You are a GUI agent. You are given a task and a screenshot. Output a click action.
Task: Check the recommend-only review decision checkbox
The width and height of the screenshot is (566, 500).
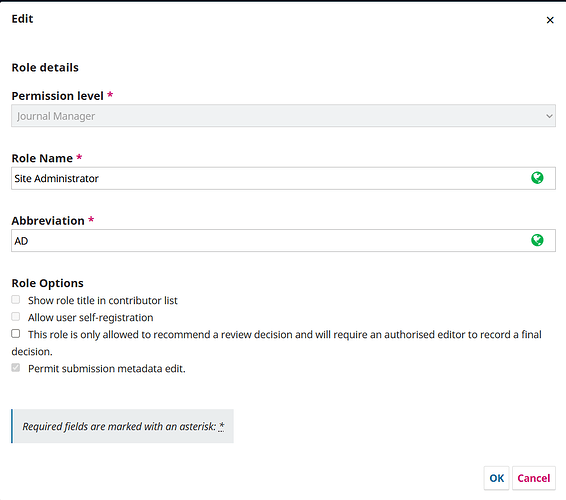click(x=16, y=334)
